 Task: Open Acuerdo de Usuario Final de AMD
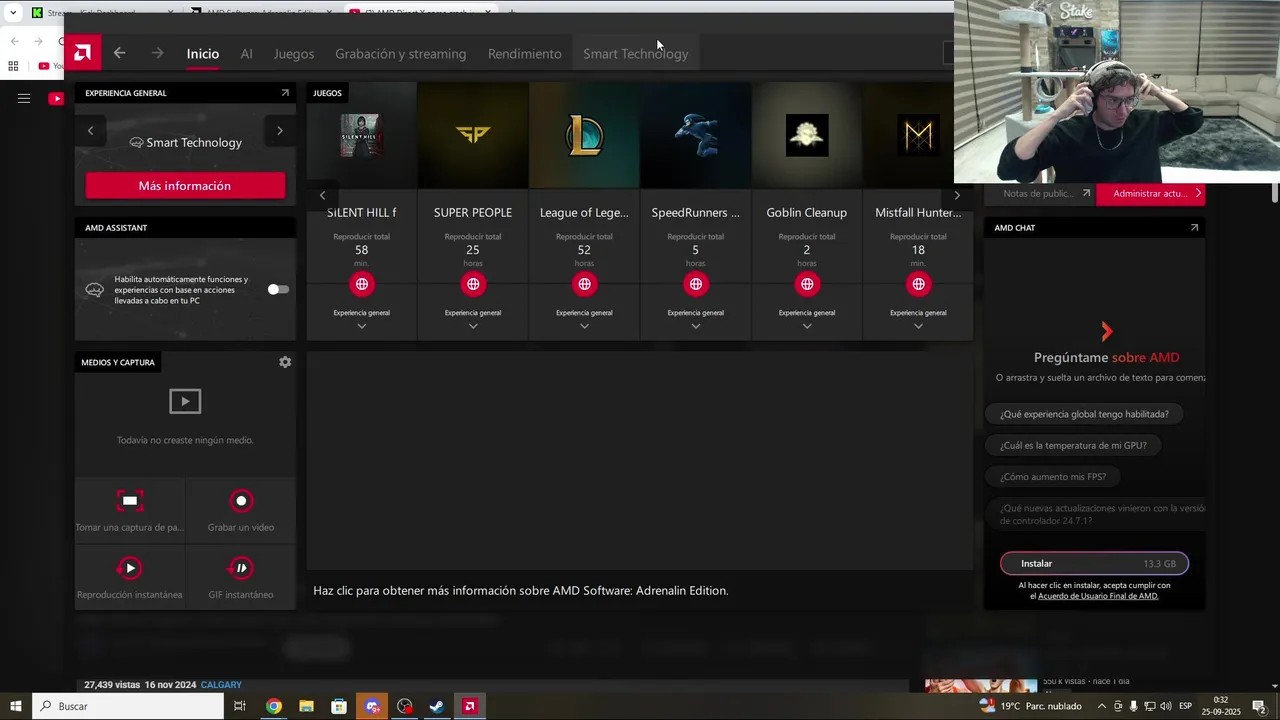1098,596
